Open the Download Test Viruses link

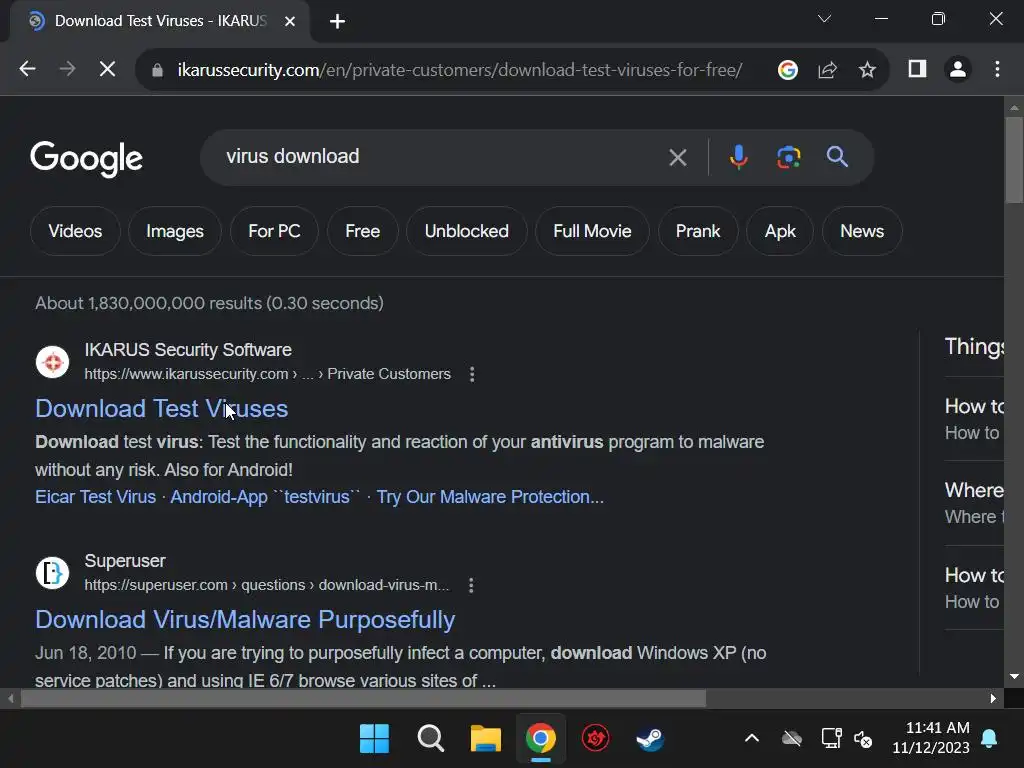pos(161,409)
